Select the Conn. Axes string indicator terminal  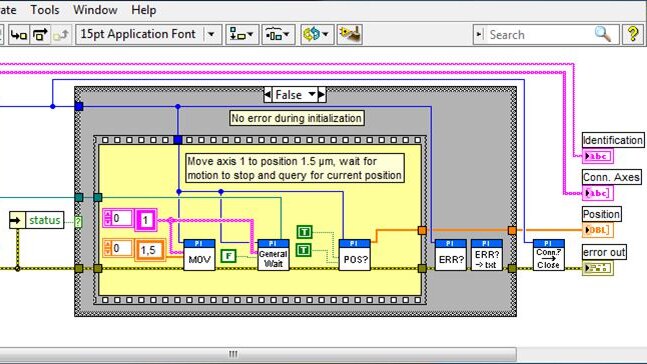(x=598, y=193)
